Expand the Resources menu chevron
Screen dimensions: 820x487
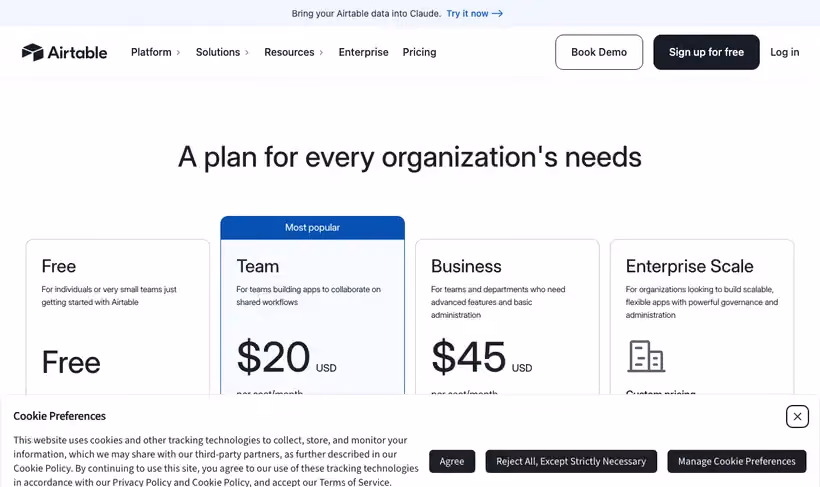click(321, 52)
